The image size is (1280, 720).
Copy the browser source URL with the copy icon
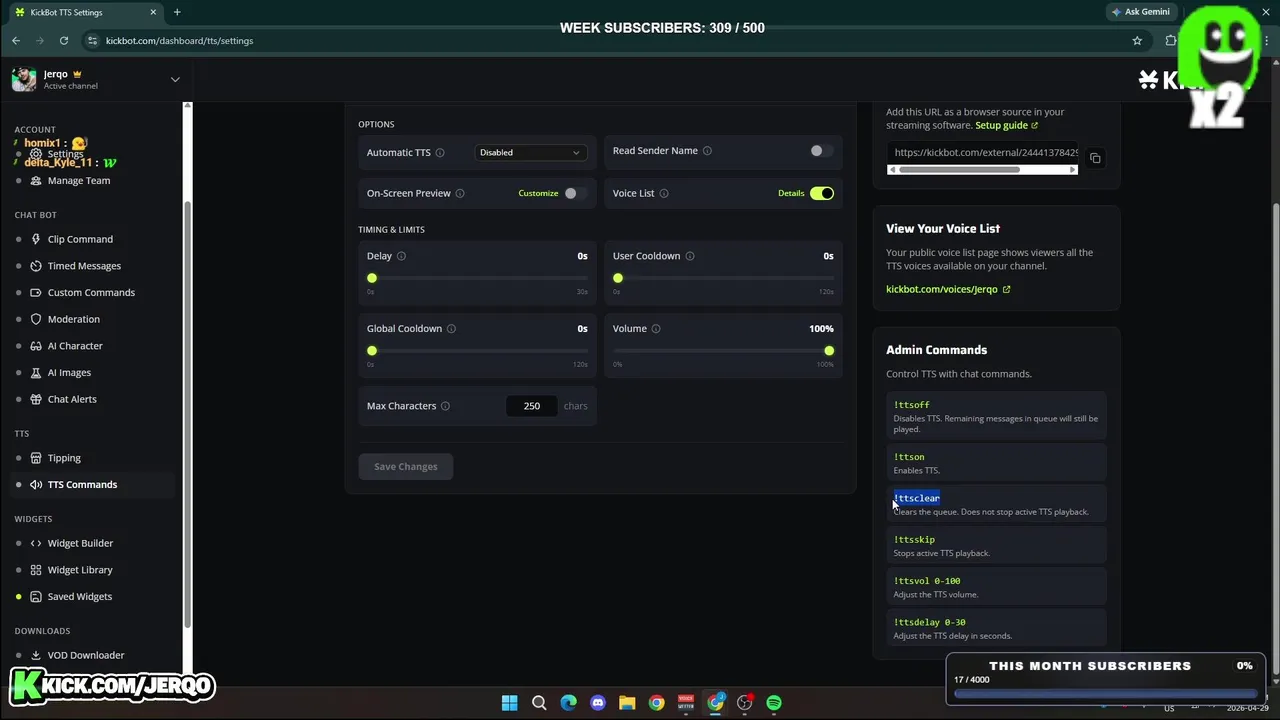click(x=1095, y=158)
